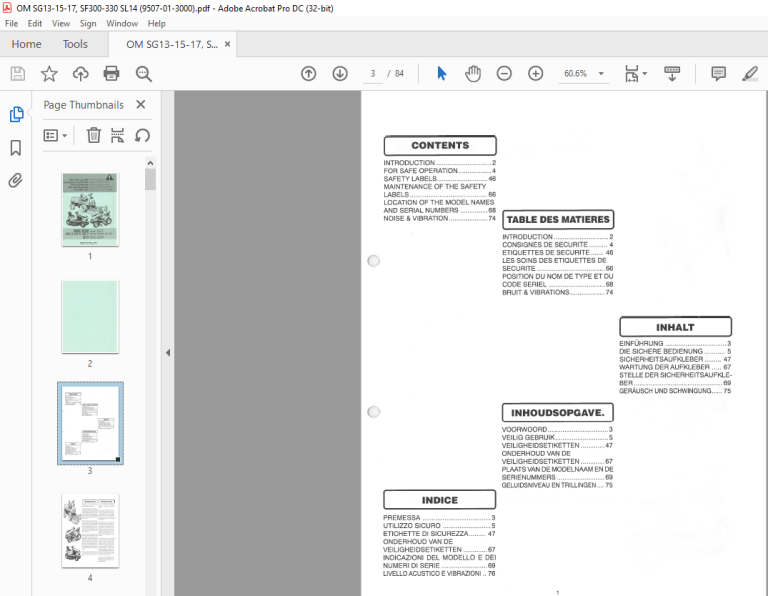The height and width of the screenshot is (596, 768).
Task: Print the document with printer icon
Action: tap(112, 74)
